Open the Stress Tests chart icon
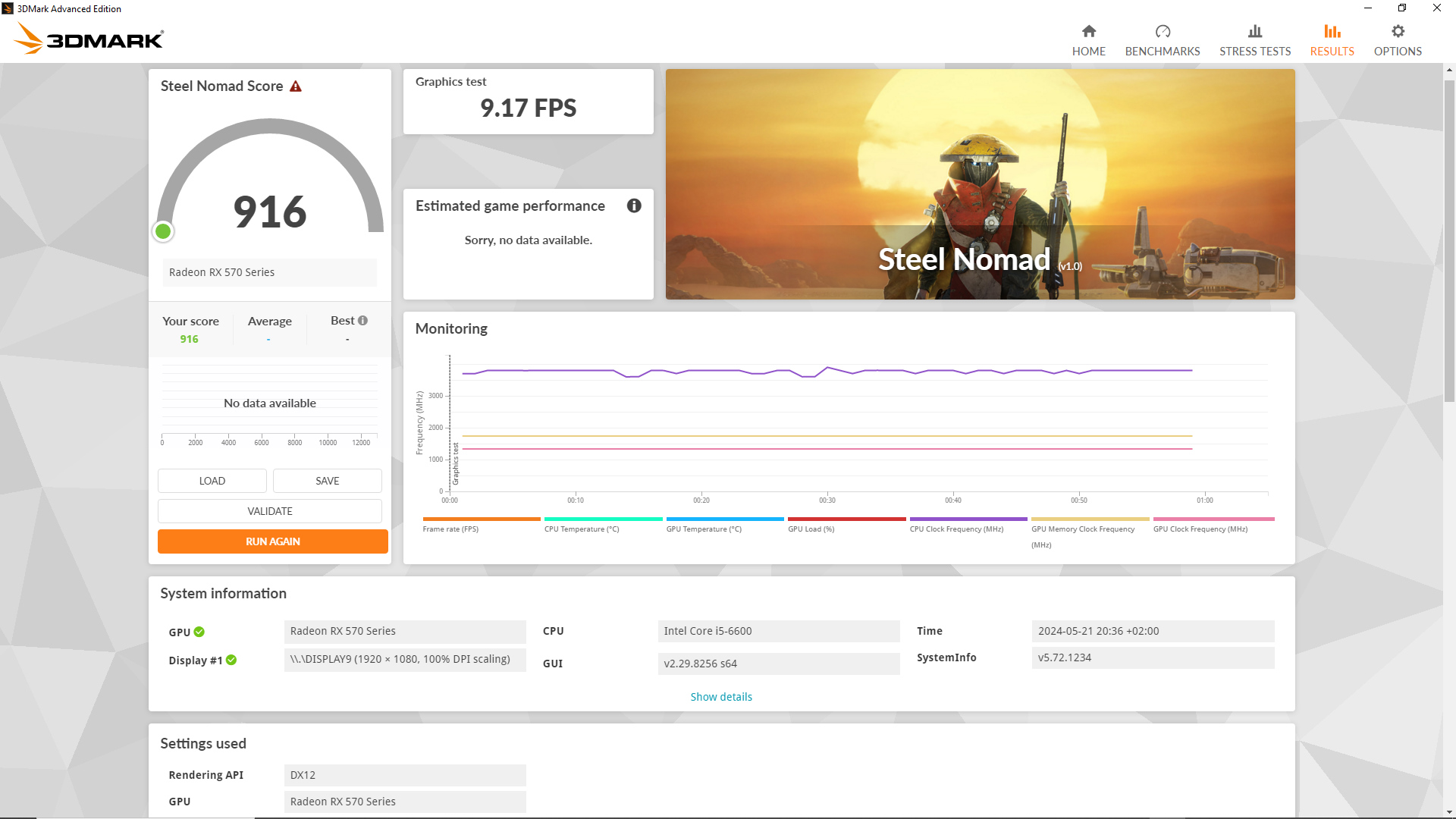The image size is (1456, 819). click(1254, 32)
